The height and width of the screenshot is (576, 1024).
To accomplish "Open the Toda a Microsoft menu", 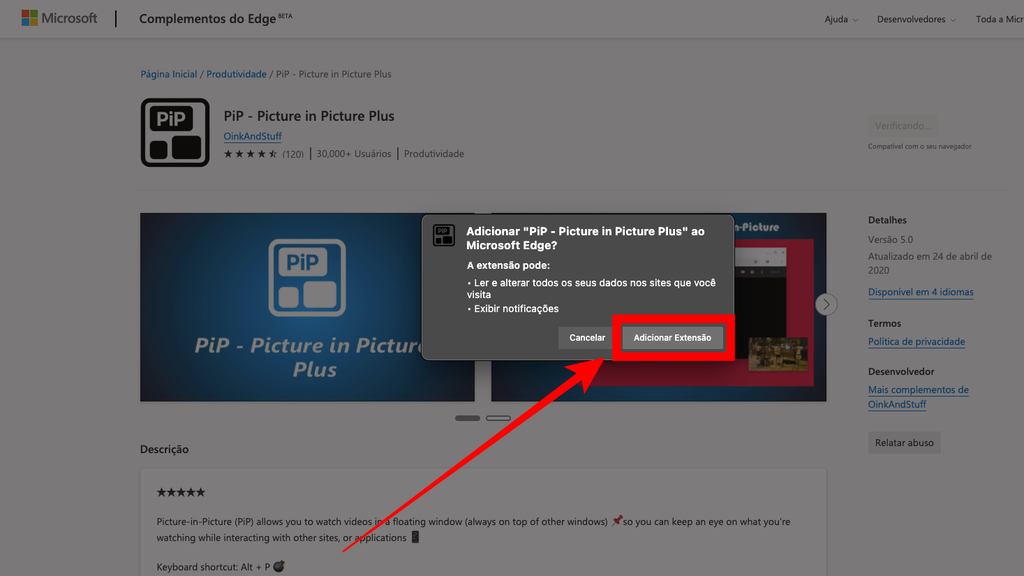I will (1000, 20).
